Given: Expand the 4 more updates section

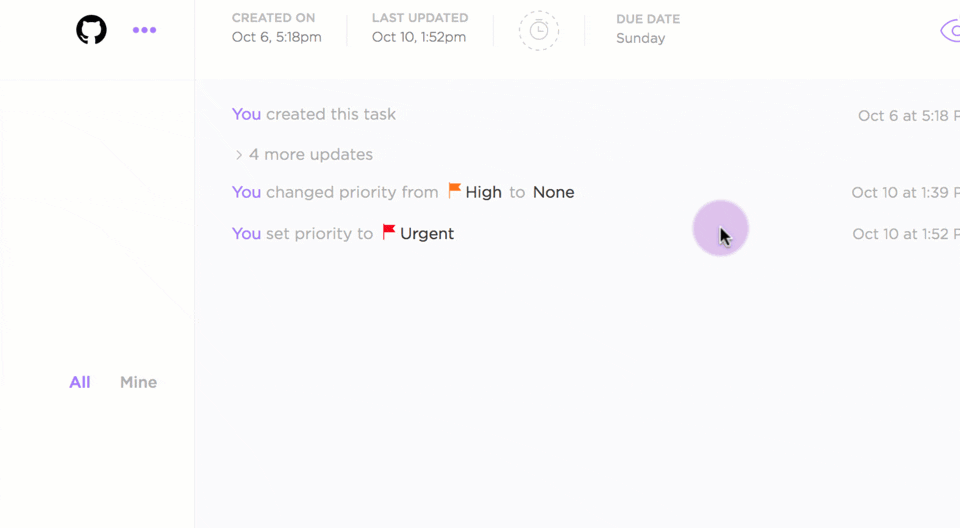Looking at the screenshot, I should click(x=304, y=155).
